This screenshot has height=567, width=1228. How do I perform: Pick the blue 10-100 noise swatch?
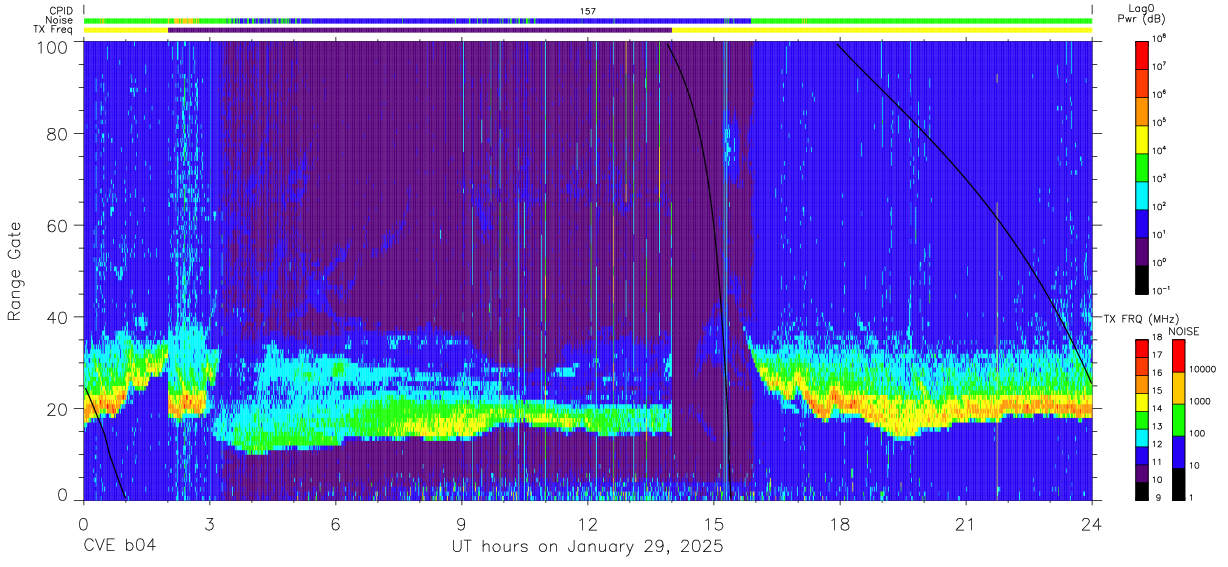(x=1177, y=450)
